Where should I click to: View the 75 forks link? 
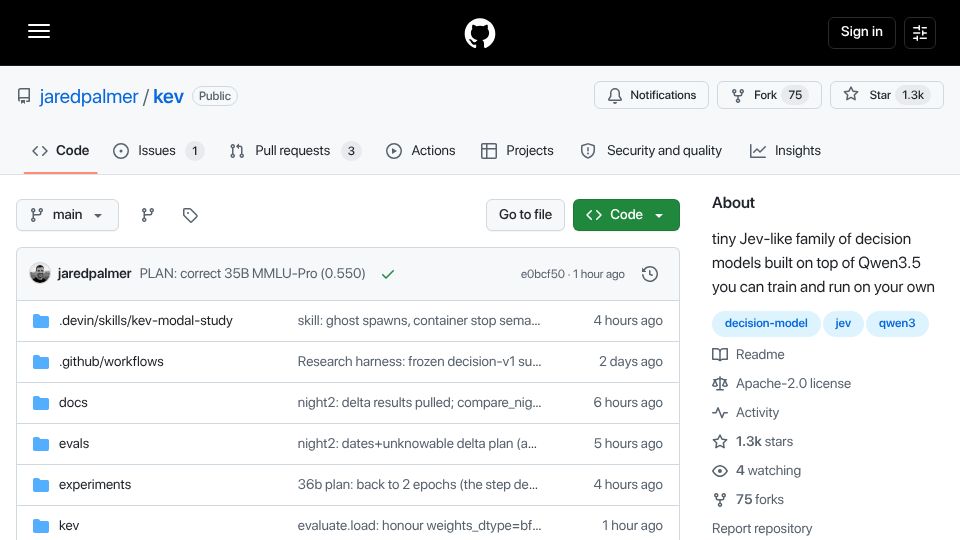pos(748,500)
